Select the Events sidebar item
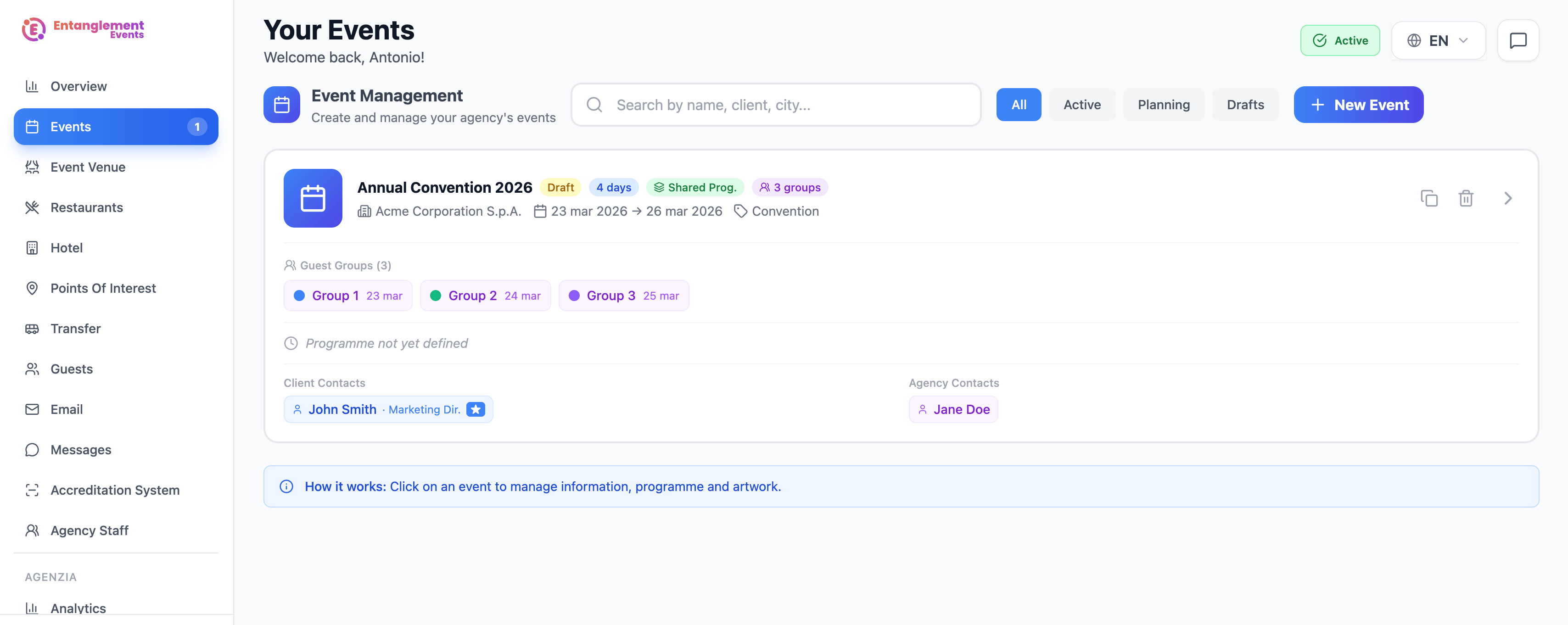 pos(116,127)
